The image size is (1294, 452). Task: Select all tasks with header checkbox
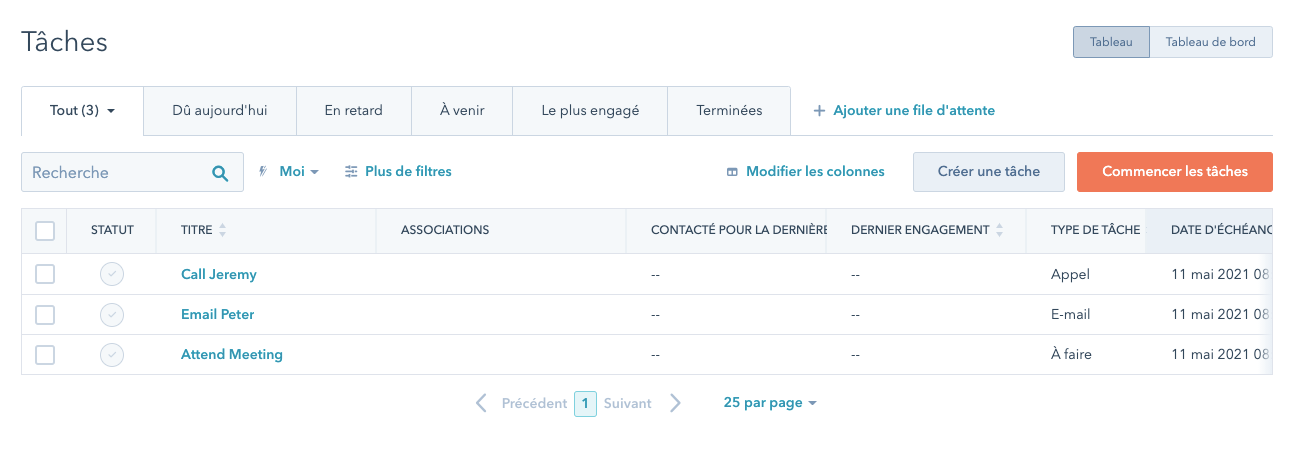(45, 231)
